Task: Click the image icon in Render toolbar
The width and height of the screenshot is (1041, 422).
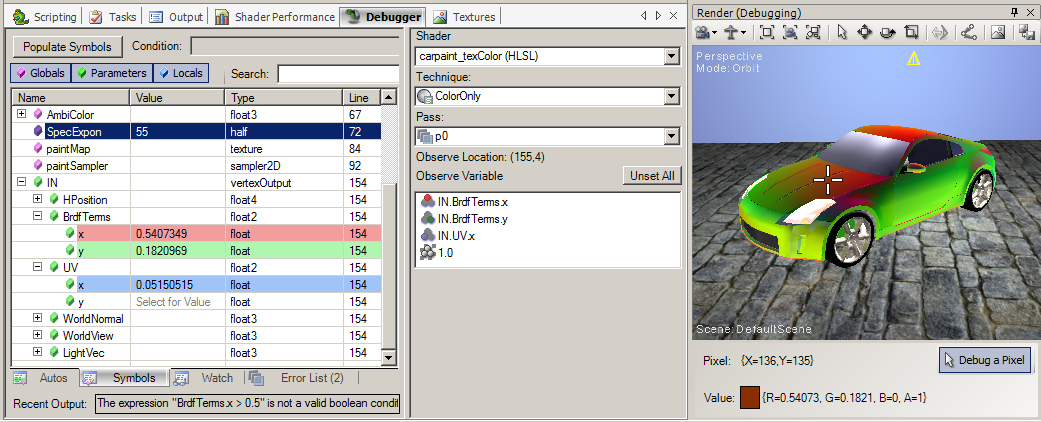Action: coord(997,33)
